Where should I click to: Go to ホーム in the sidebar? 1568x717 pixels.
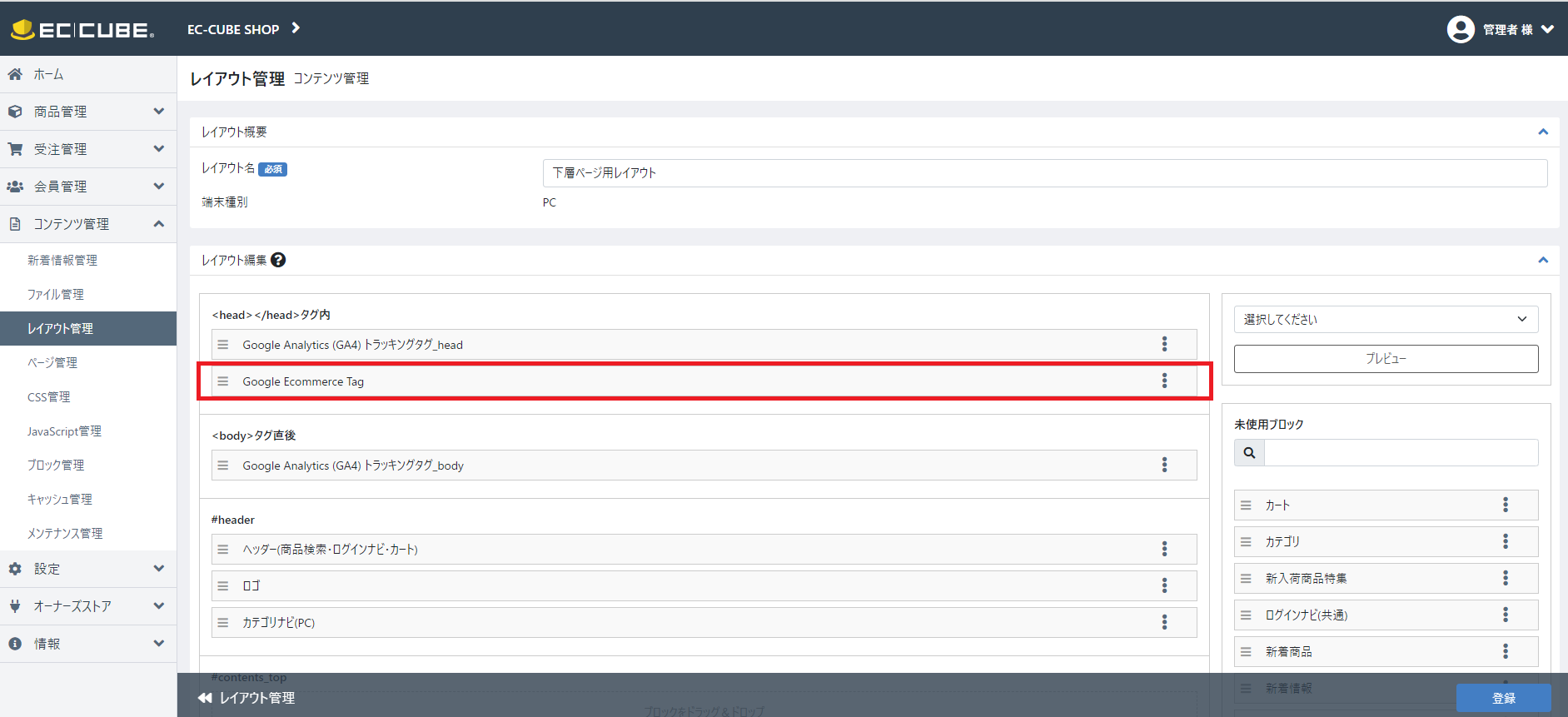[x=88, y=74]
